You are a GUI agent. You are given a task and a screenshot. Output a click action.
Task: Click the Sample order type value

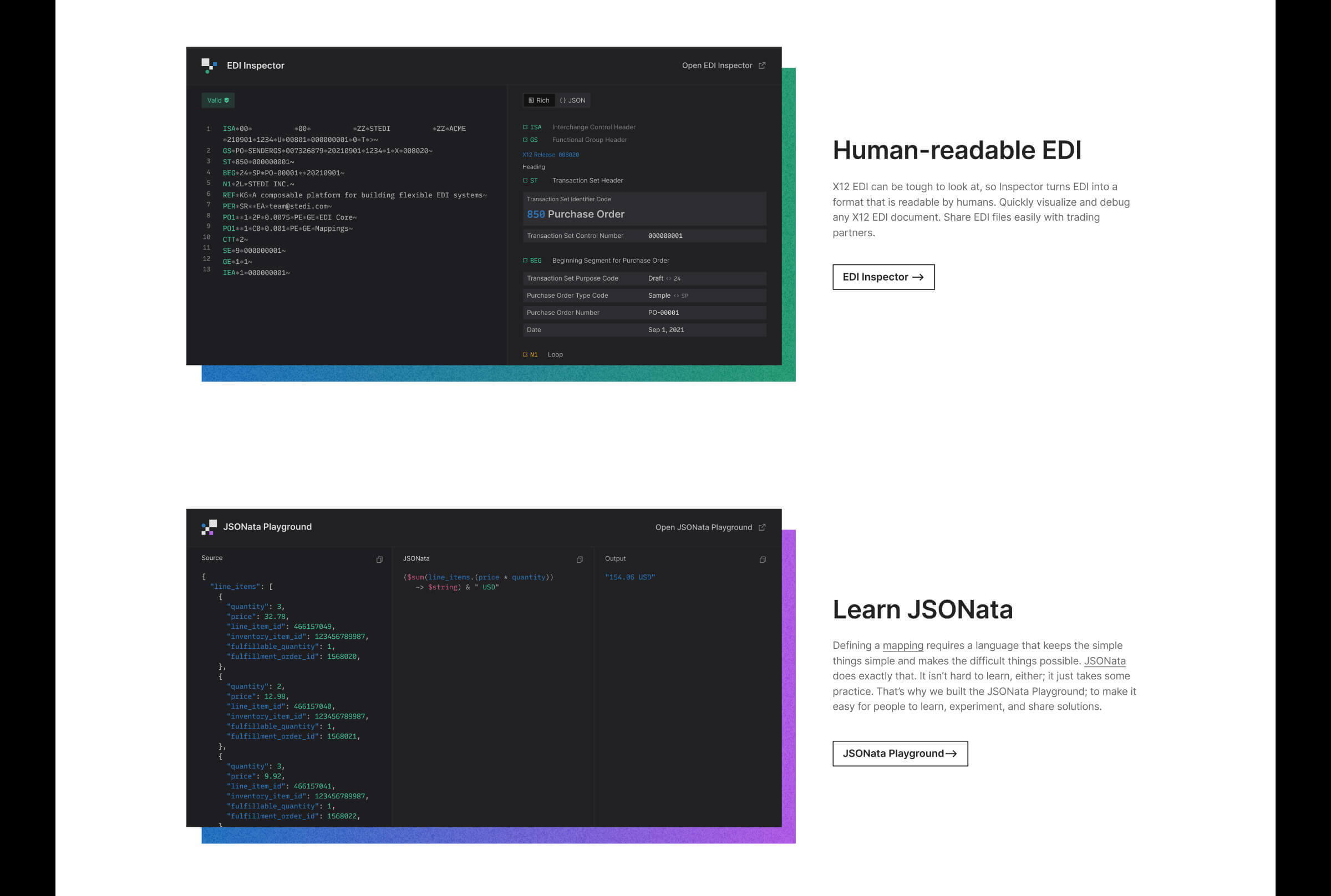click(x=659, y=296)
